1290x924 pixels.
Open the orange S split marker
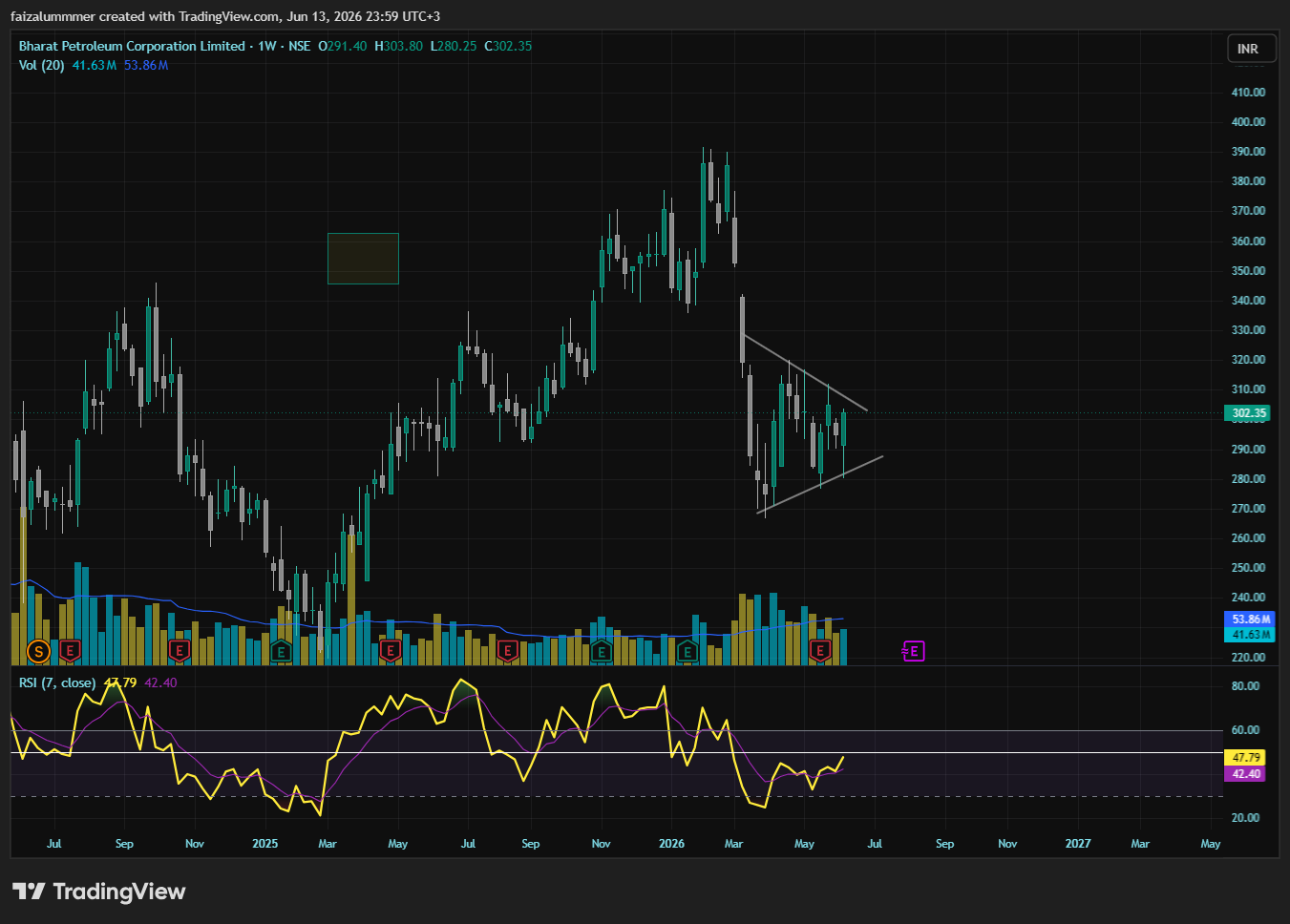38,652
